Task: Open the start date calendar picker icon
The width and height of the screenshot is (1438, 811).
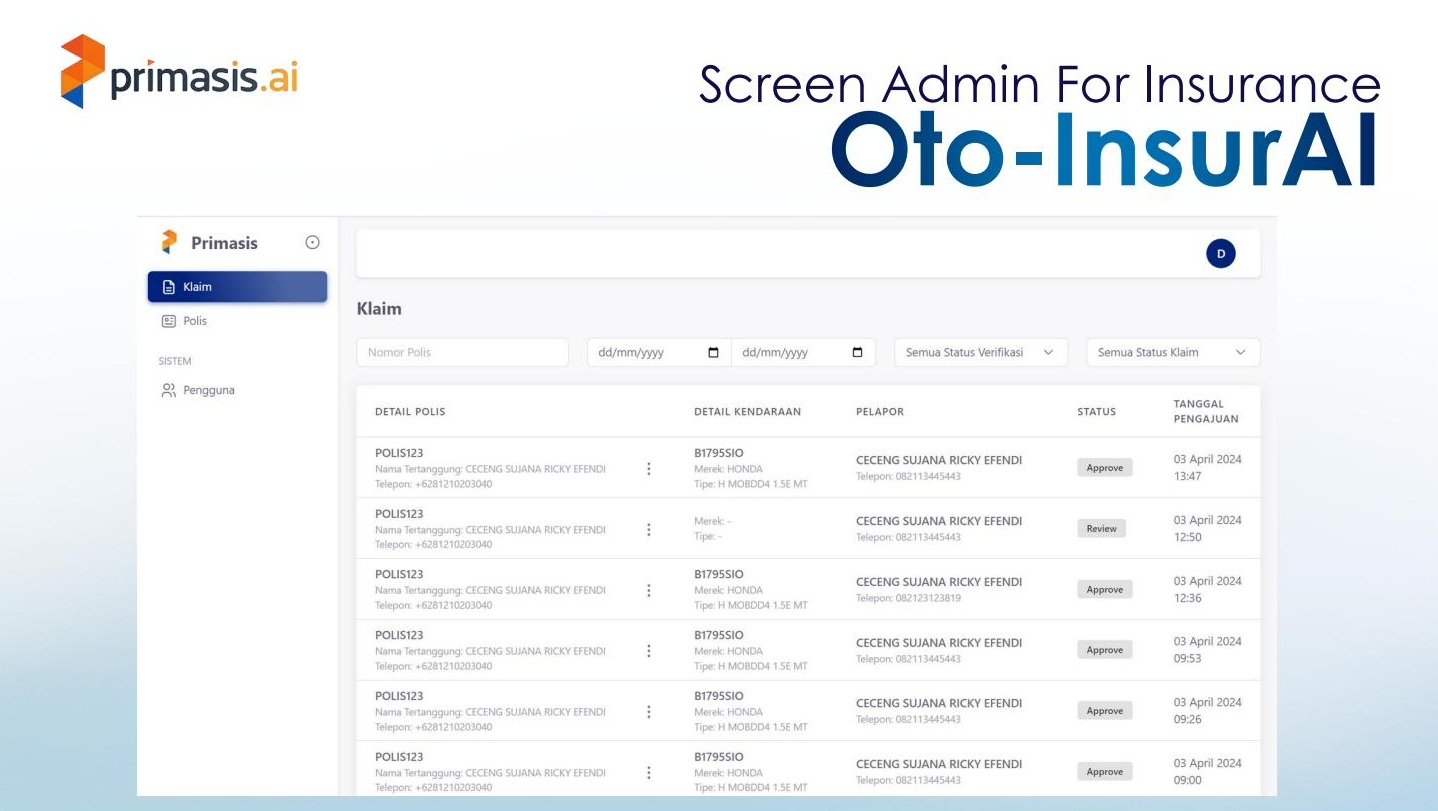Action: click(x=713, y=352)
